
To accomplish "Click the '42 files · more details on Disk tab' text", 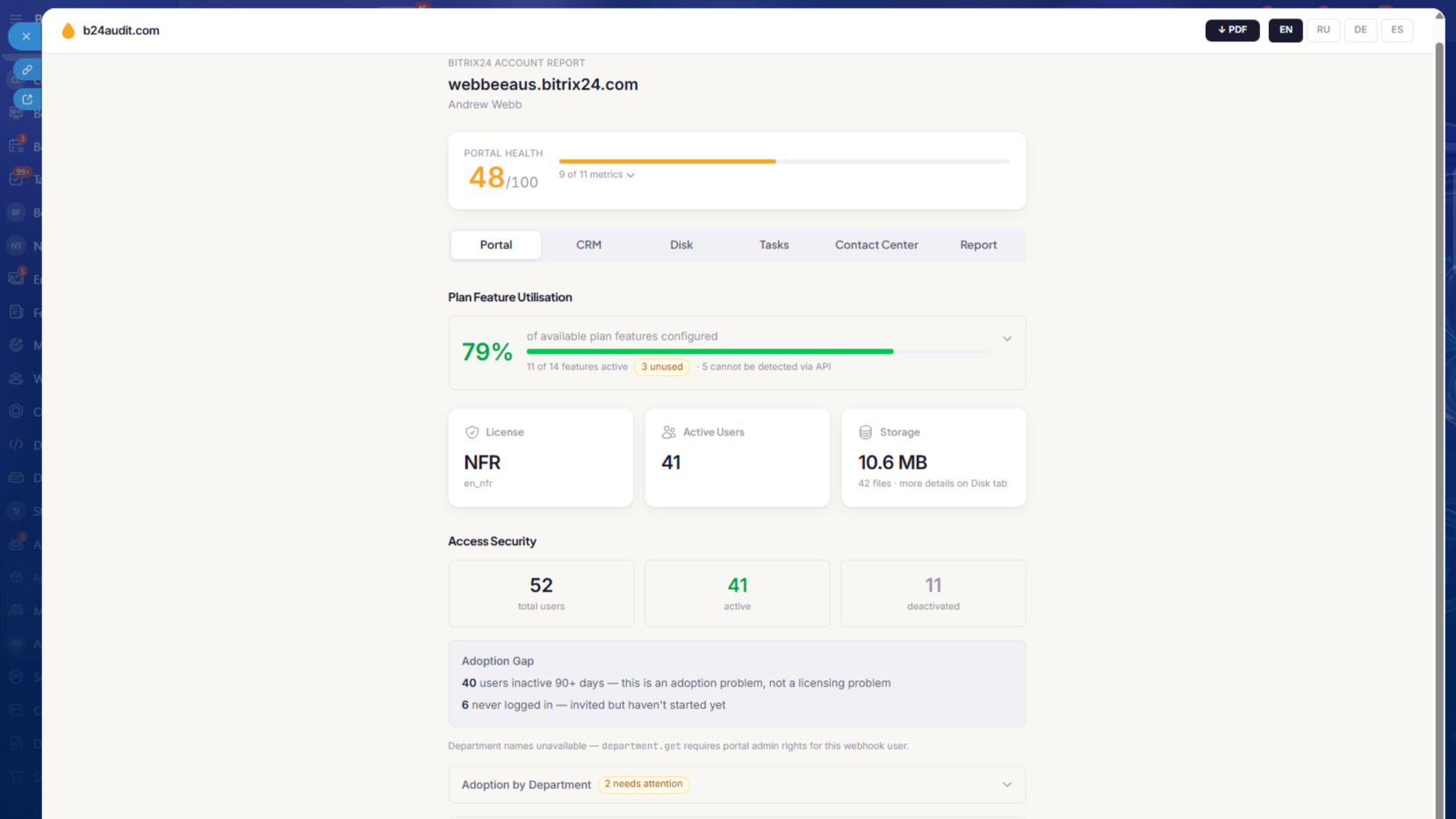I will click(933, 484).
